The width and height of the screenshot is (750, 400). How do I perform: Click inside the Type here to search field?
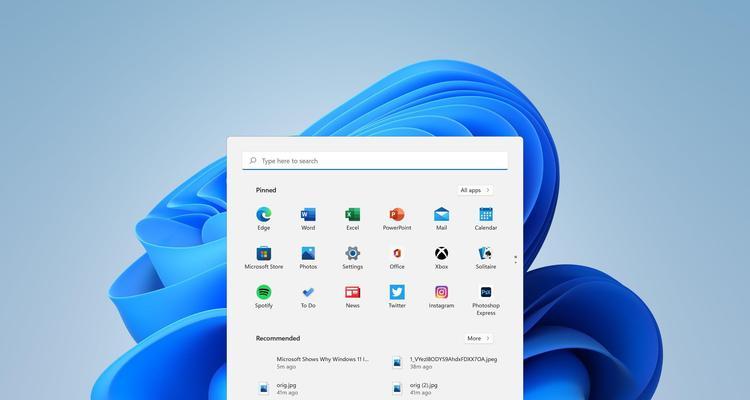click(375, 161)
